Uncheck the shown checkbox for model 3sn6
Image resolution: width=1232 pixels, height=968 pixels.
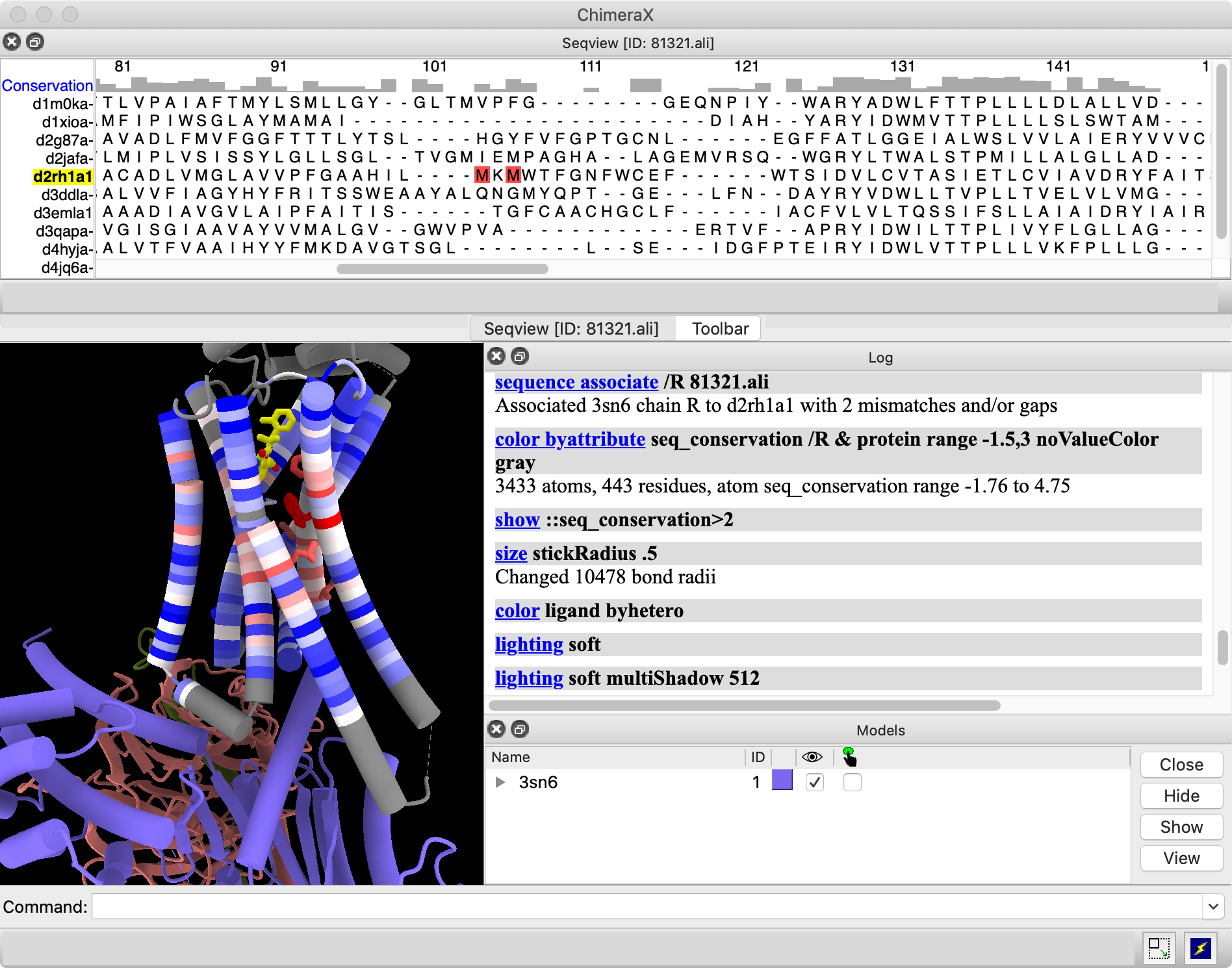pyautogui.click(x=815, y=782)
